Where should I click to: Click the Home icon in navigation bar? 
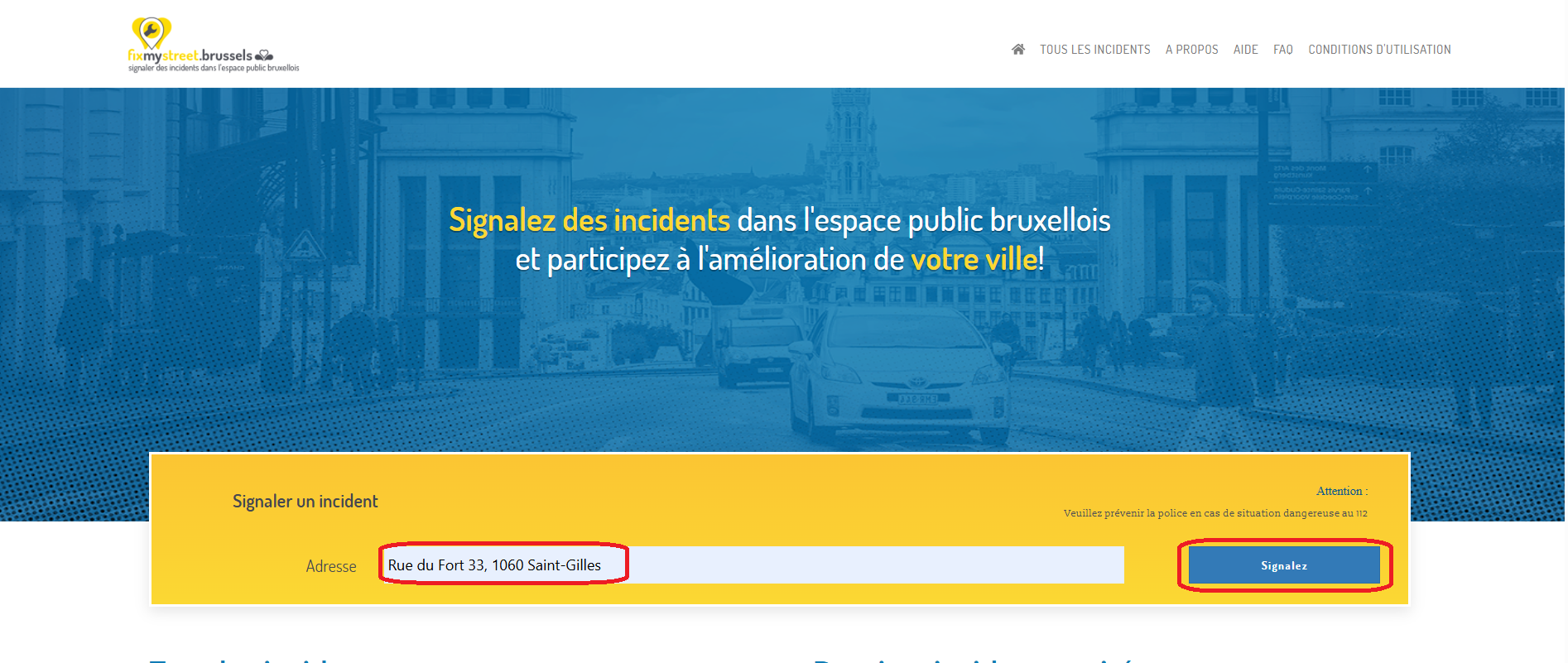pyautogui.click(x=1018, y=50)
